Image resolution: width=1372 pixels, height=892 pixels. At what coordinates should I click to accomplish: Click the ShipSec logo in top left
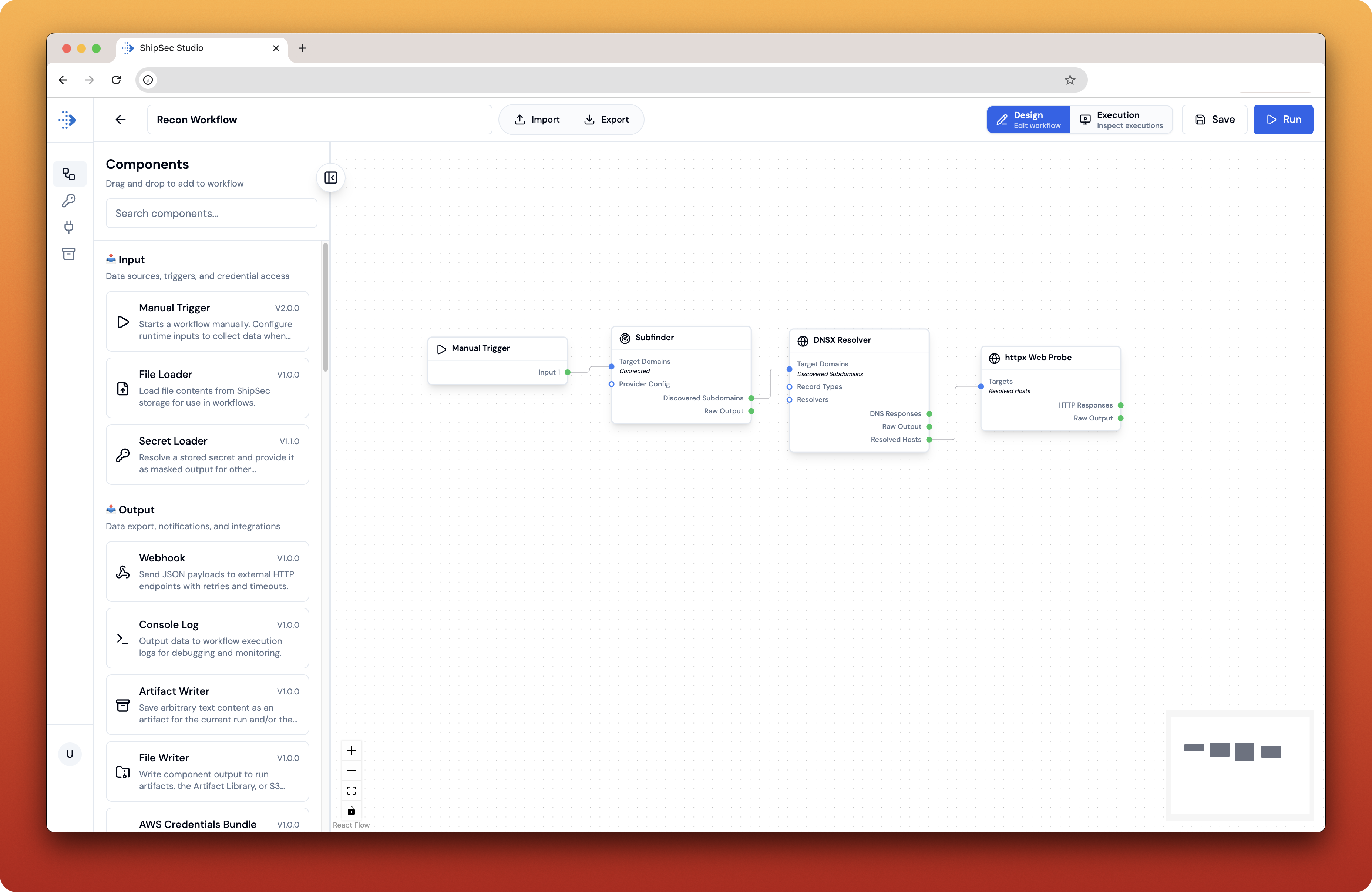67,119
